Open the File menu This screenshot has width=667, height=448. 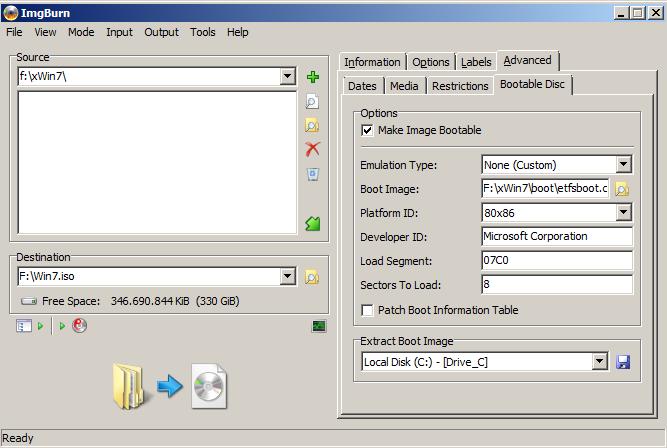14,32
